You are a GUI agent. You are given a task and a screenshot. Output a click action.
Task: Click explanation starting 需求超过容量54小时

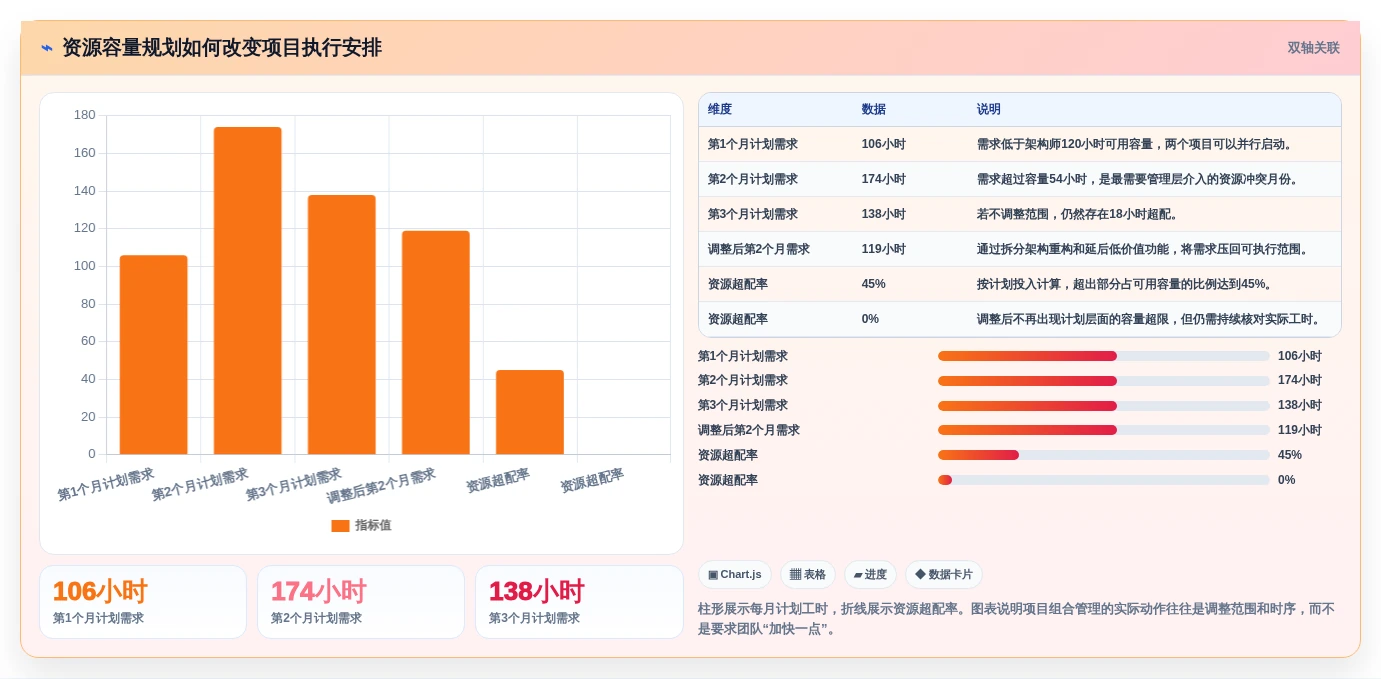coord(1140,179)
